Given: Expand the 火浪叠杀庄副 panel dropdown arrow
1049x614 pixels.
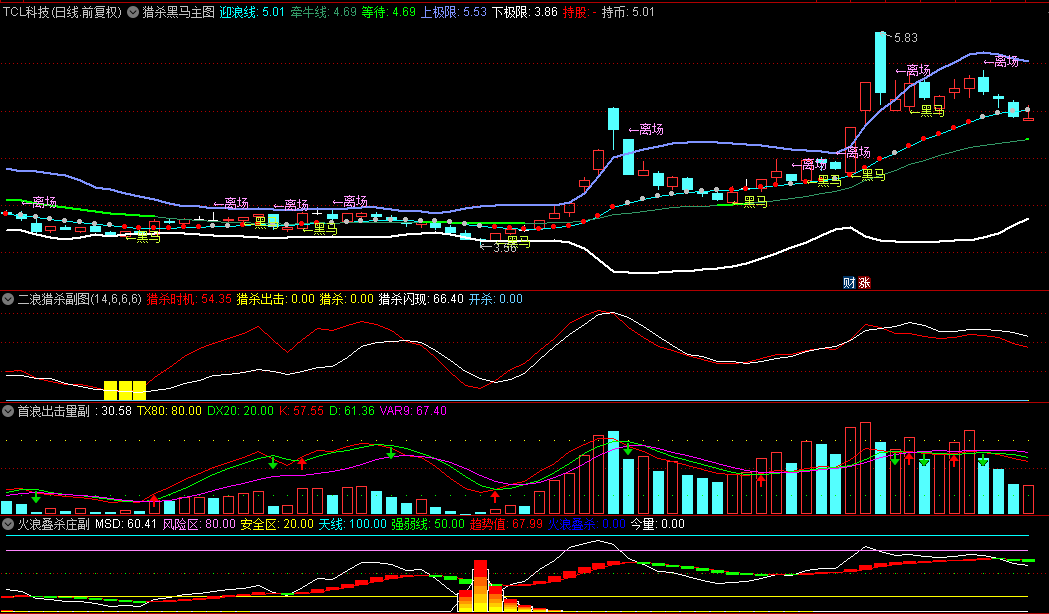Looking at the screenshot, I should click(9, 523).
